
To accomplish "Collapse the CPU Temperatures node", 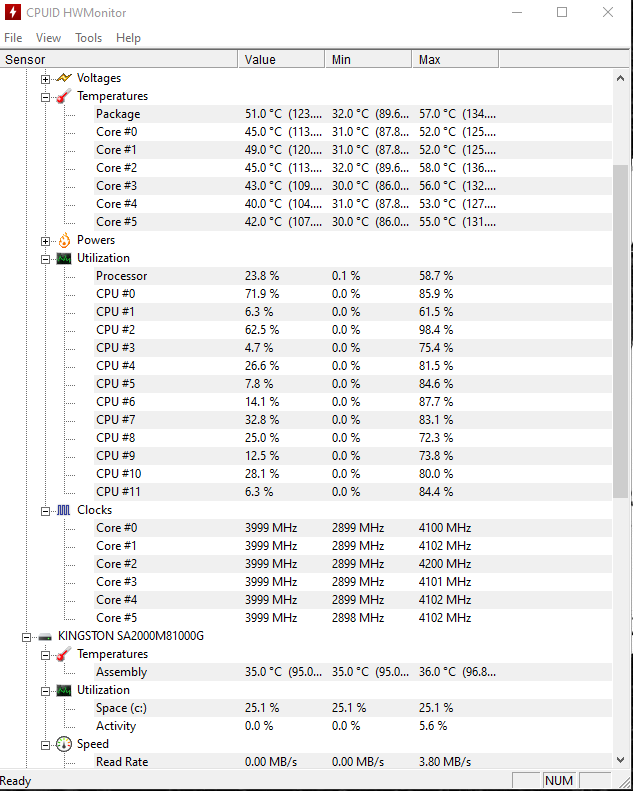I will coord(46,97).
